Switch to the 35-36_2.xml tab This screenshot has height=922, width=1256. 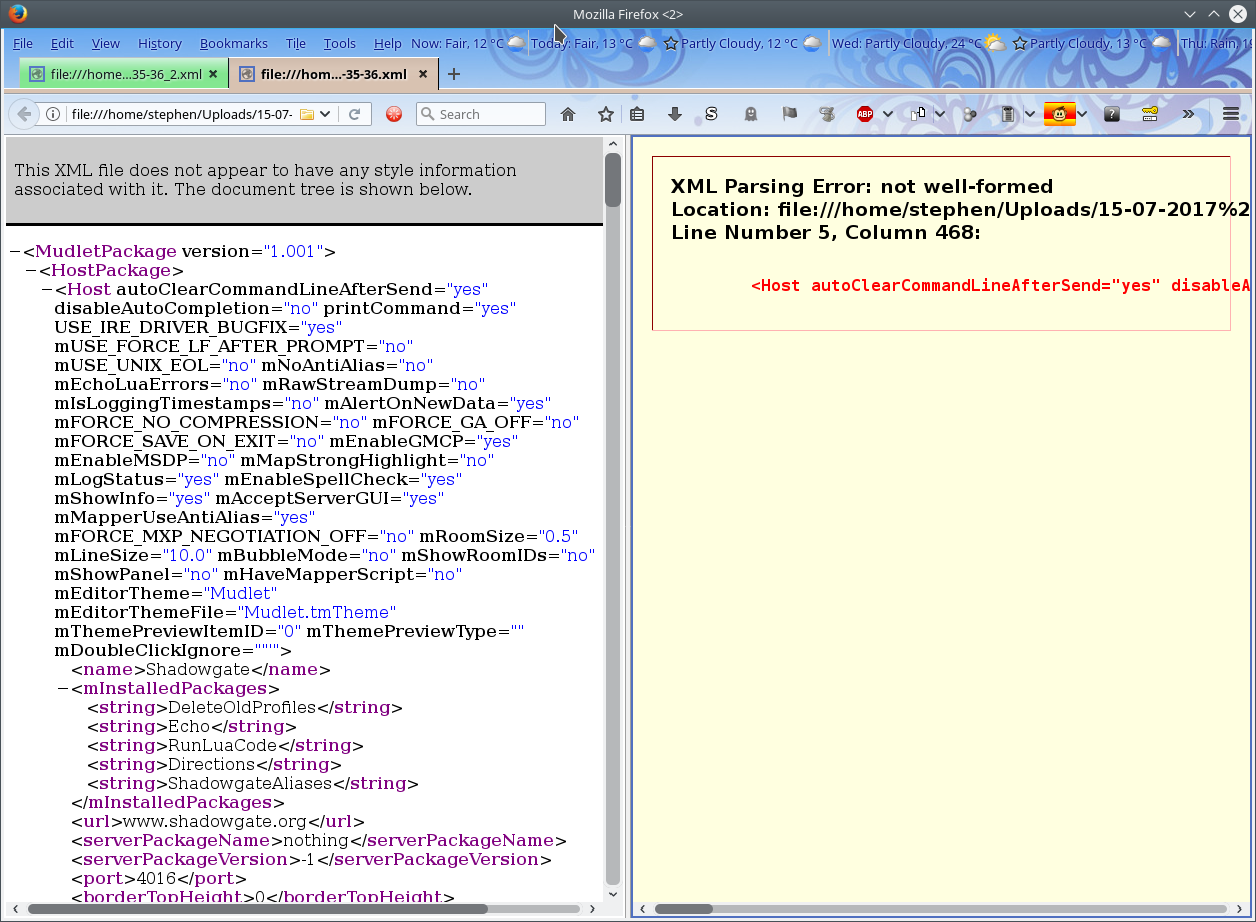[123, 74]
